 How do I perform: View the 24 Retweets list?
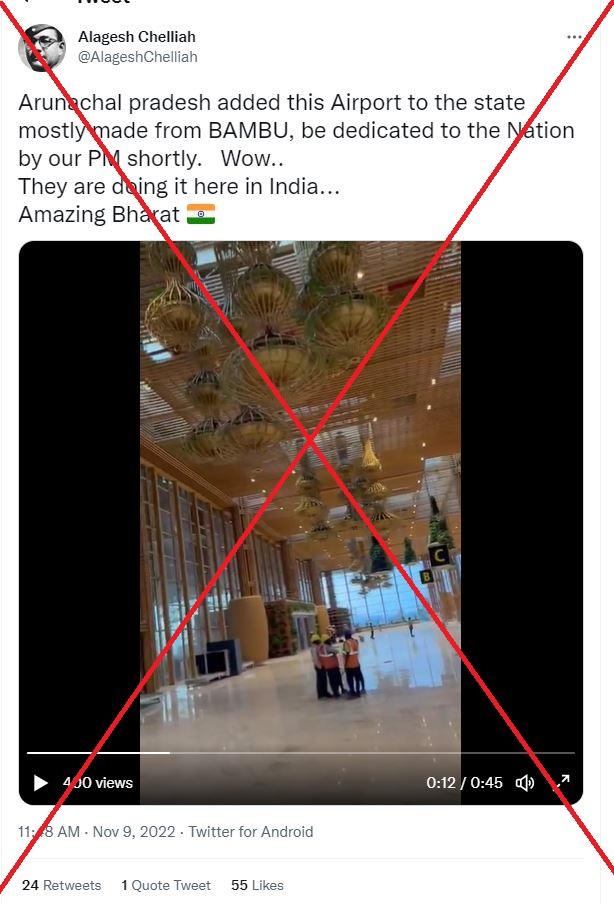[61, 885]
